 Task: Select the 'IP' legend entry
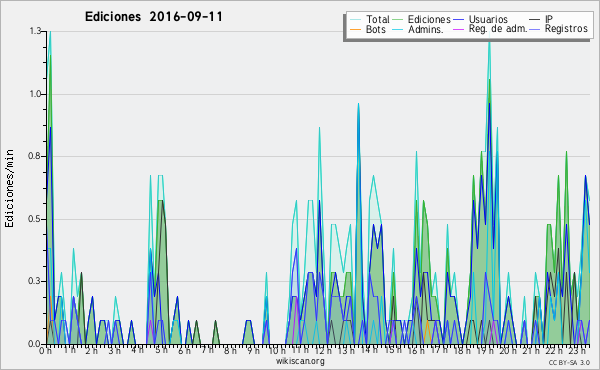[x=548, y=19]
